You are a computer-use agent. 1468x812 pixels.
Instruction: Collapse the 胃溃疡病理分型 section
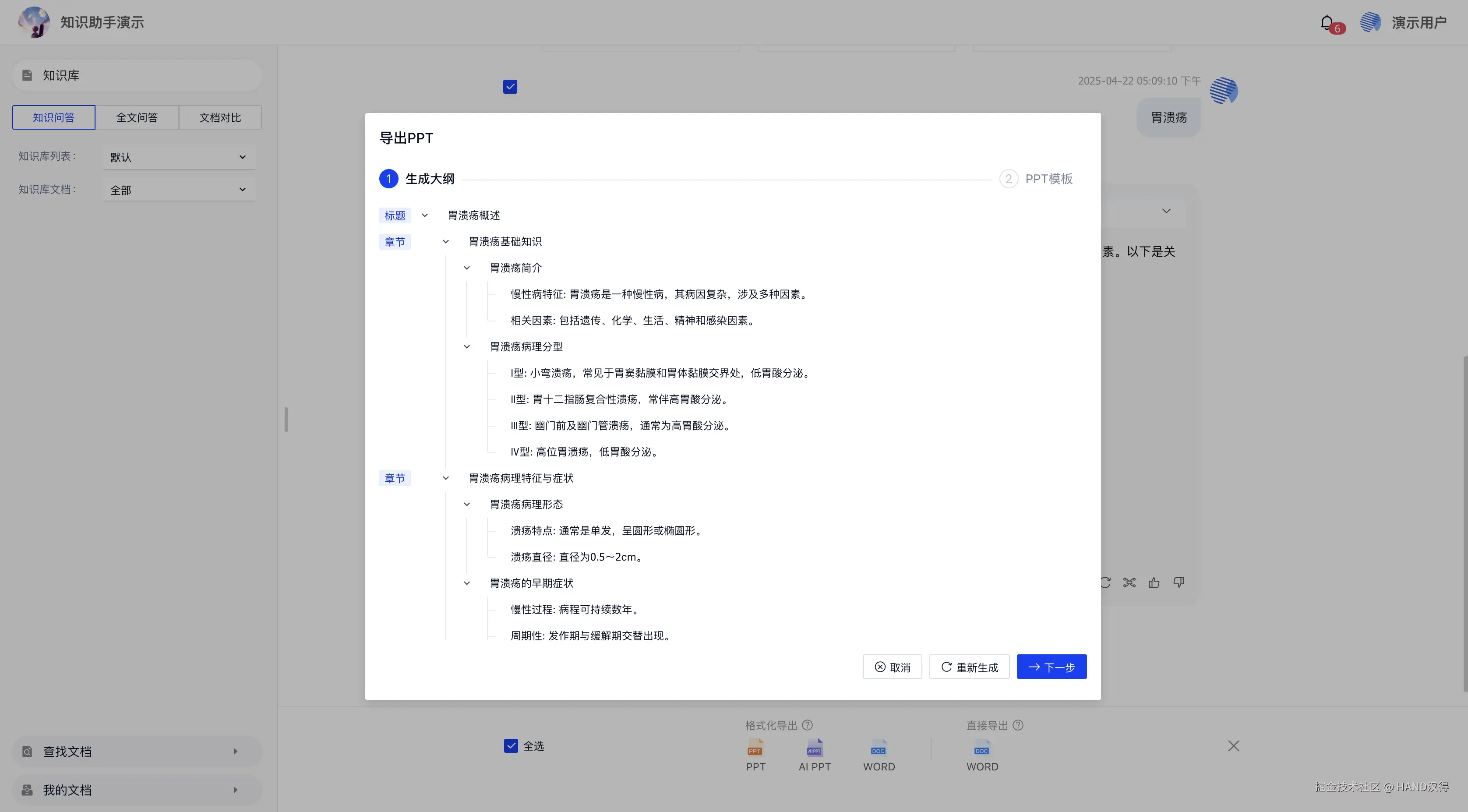(467, 346)
